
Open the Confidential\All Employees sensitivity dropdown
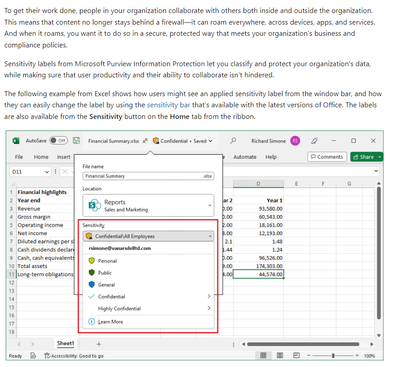tap(148, 236)
